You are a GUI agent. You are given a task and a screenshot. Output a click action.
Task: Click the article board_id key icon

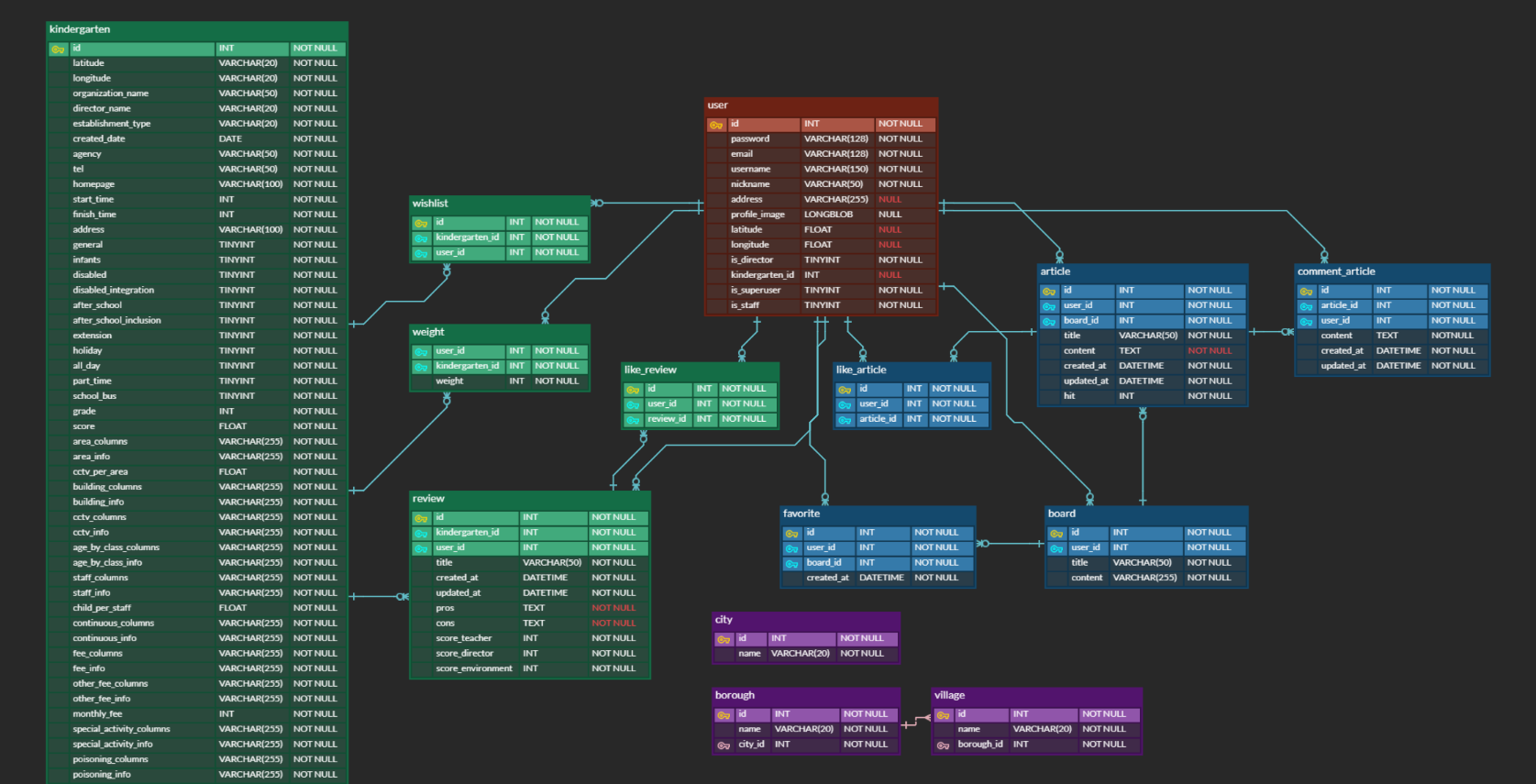pyautogui.click(x=1049, y=322)
